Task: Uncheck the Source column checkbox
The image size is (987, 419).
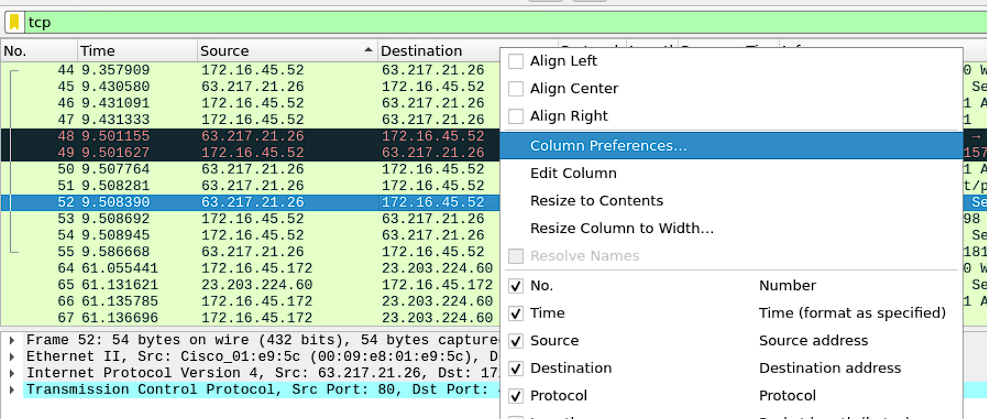Action: [516, 341]
